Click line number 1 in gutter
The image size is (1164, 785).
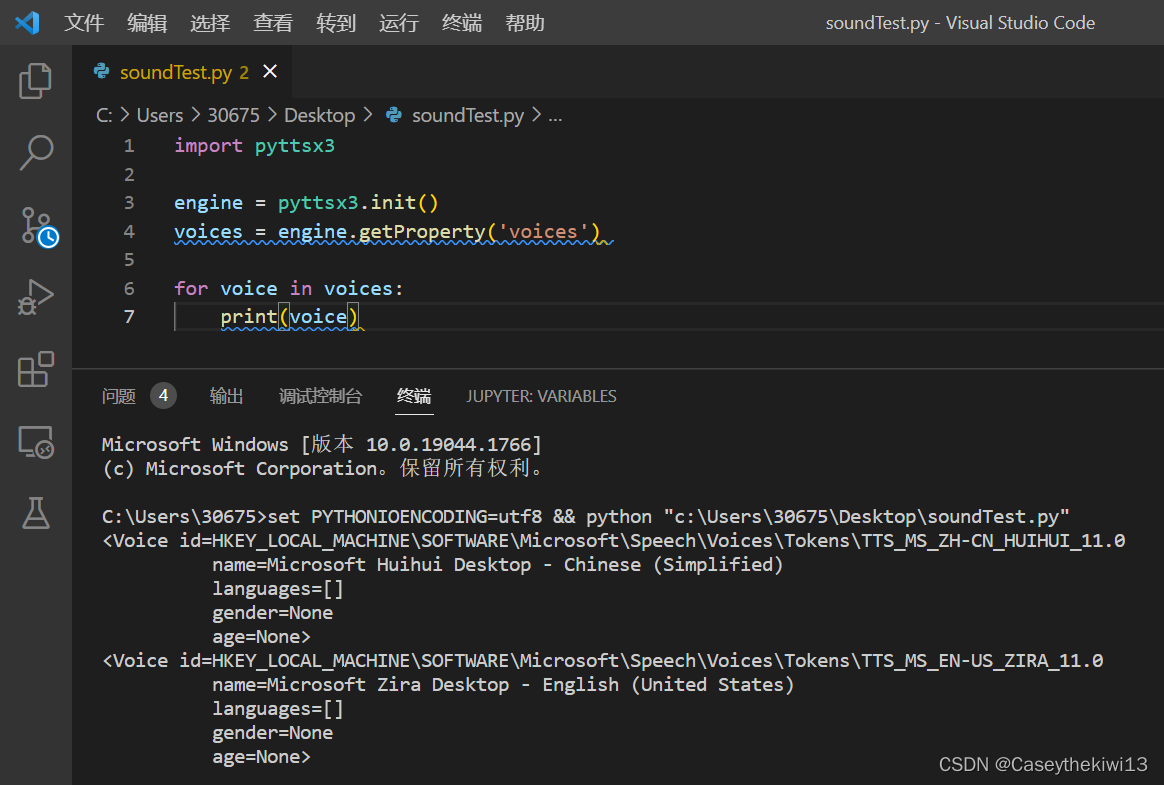129,146
